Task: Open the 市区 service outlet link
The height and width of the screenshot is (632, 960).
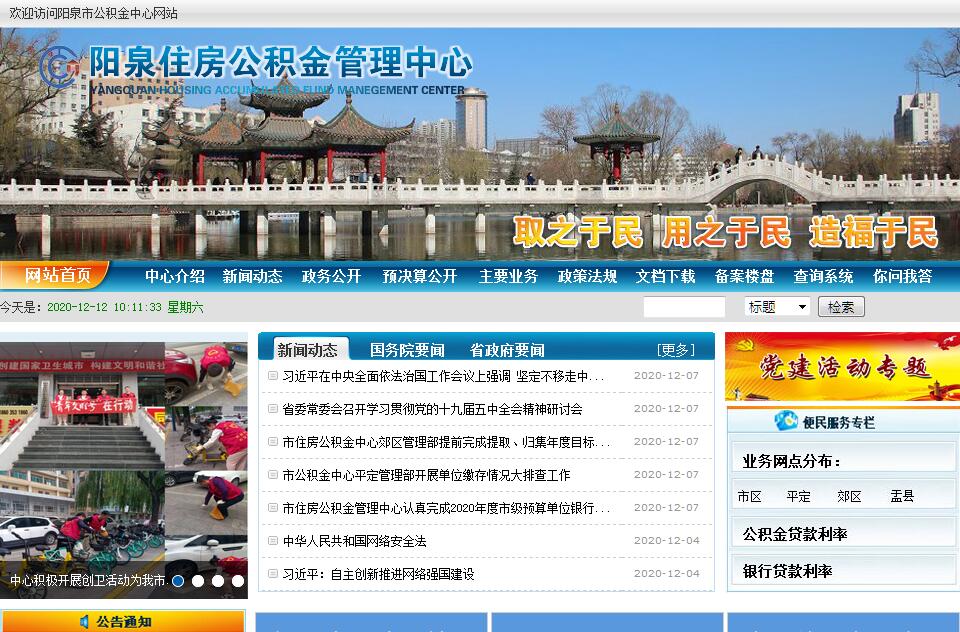Action: pos(749,496)
